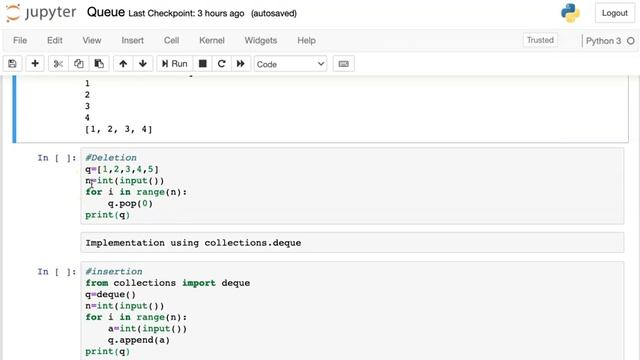This screenshot has height=360, width=640.
Task: Insert a cell below with plus icon
Action: [x=35, y=64]
